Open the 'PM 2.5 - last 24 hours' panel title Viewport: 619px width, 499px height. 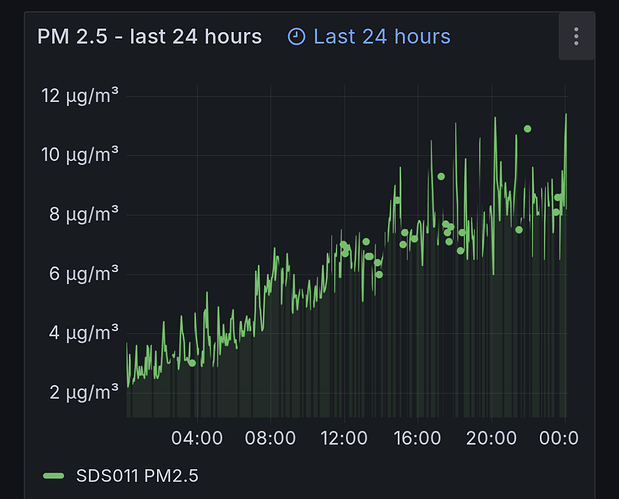[x=149, y=37]
